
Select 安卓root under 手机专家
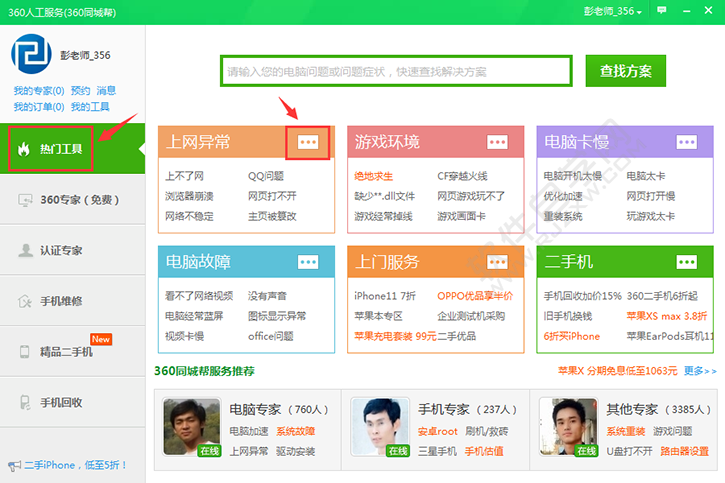[437, 431]
